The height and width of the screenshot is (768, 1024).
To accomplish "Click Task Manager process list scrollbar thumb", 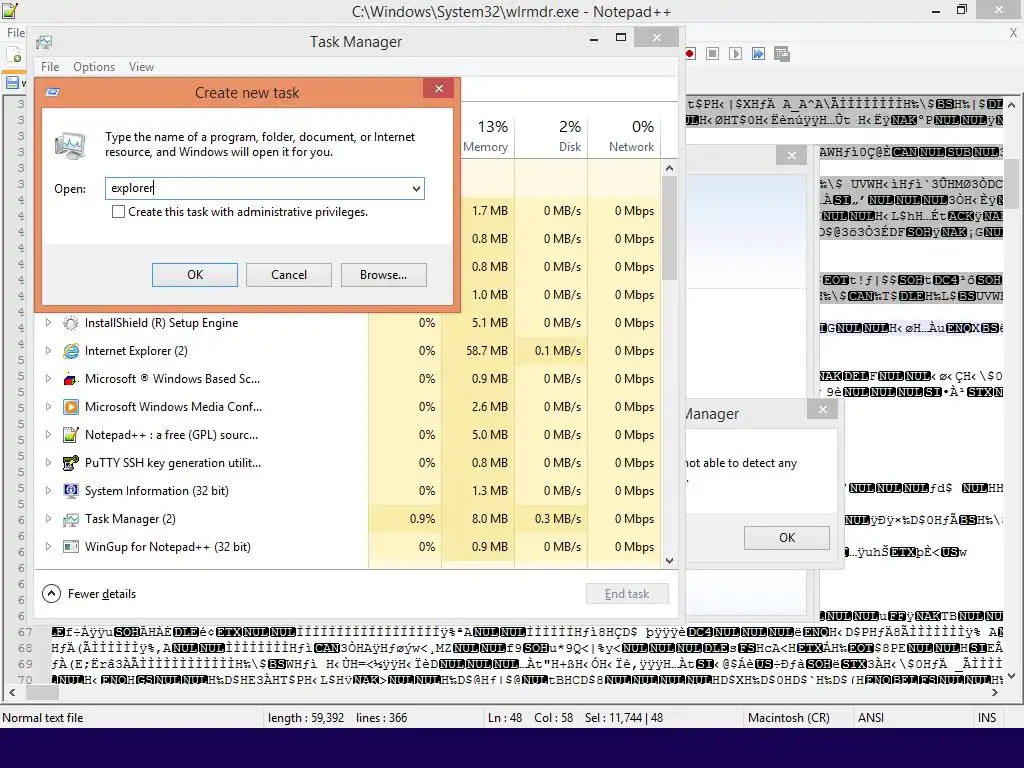I will pyautogui.click(x=669, y=229).
